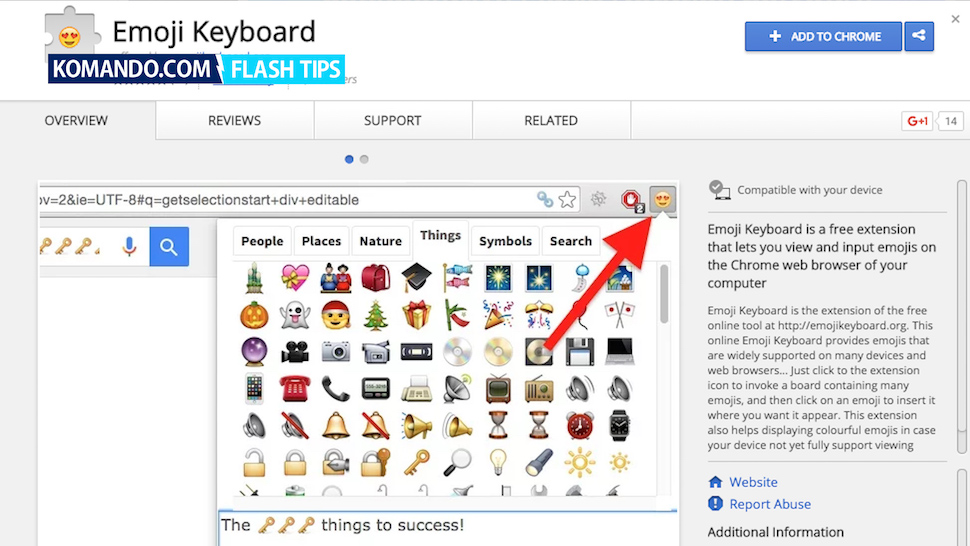This screenshot has height=546, width=970.
Task: Switch to the People emoji category
Action: pyautogui.click(x=262, y=241)
